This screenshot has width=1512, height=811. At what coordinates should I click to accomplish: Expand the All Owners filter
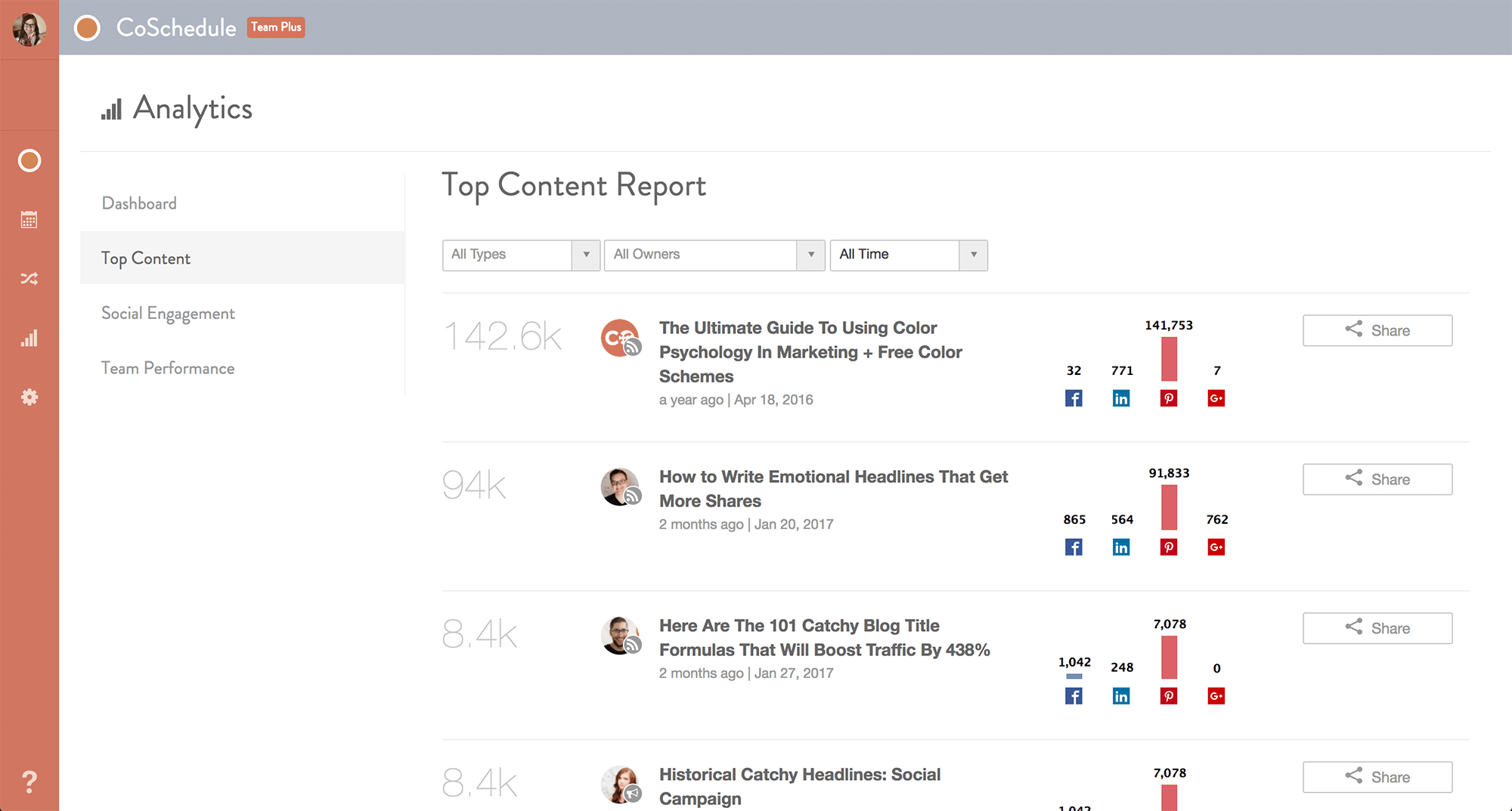[x=714, y=255]
